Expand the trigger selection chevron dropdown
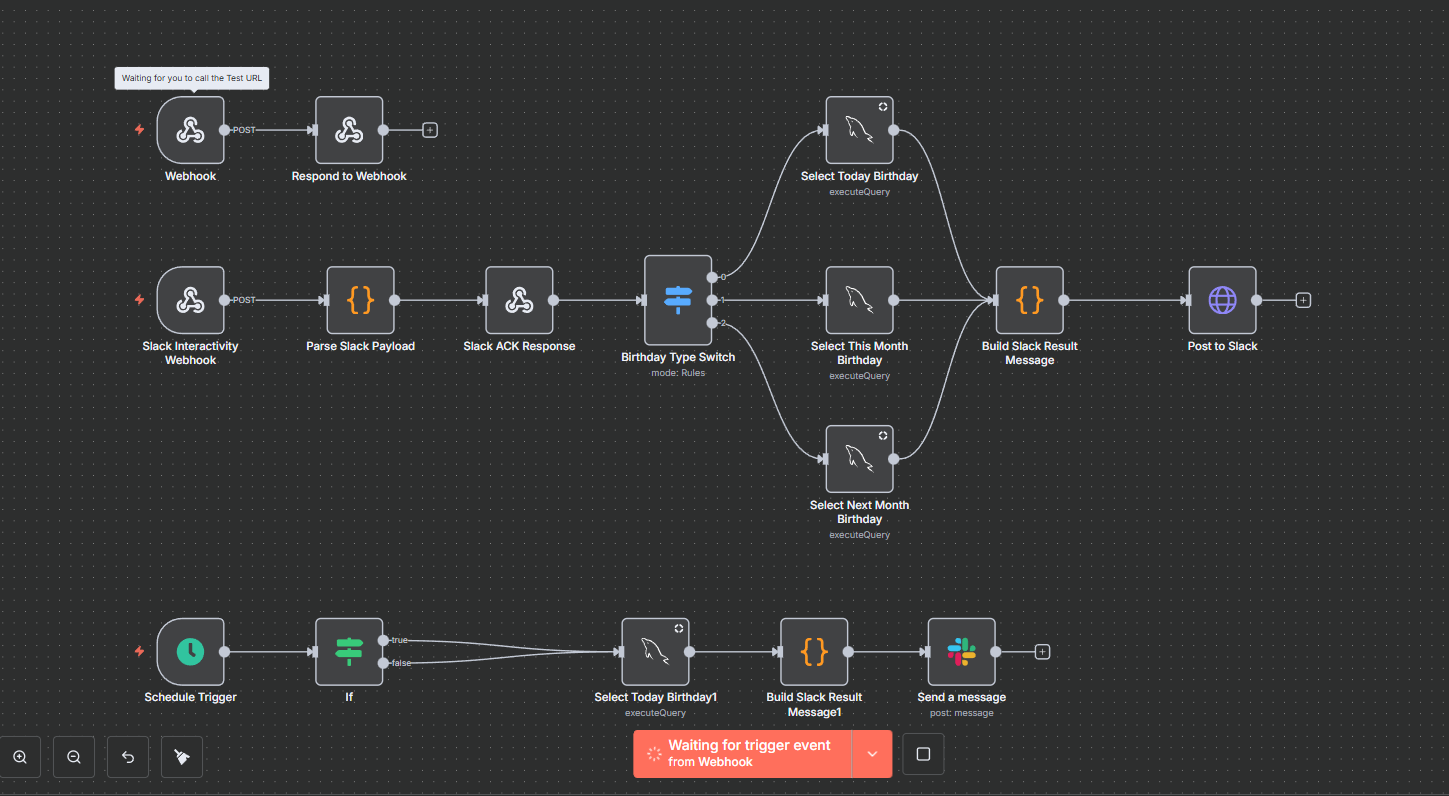This screenshot has height=796, width=1449. [x=872, y=754]
